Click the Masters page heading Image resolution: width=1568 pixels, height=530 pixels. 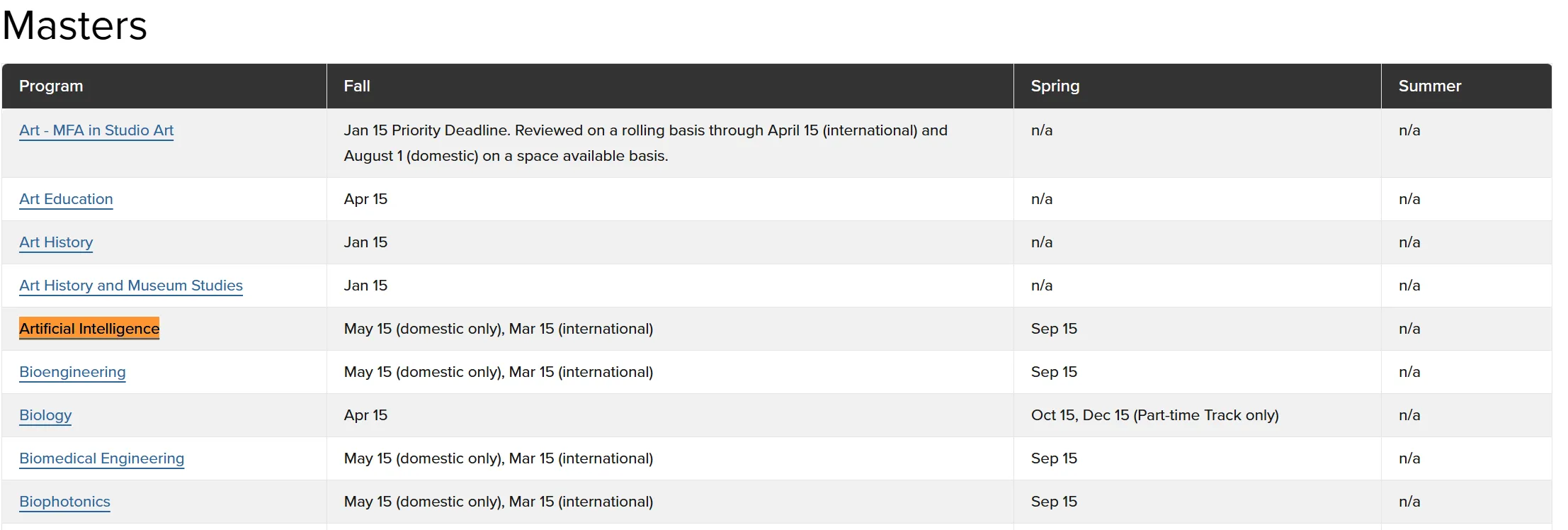click(x=75, y=26)
